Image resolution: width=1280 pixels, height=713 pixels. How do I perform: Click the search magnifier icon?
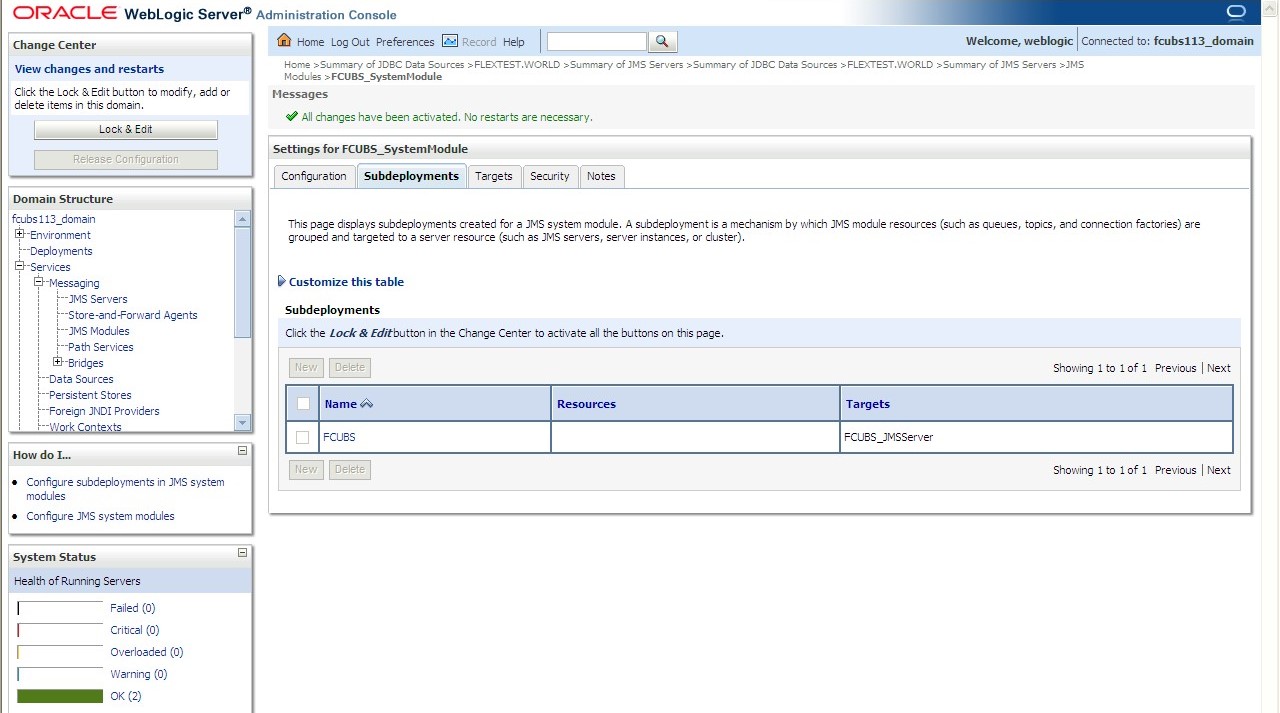(662, 42)
